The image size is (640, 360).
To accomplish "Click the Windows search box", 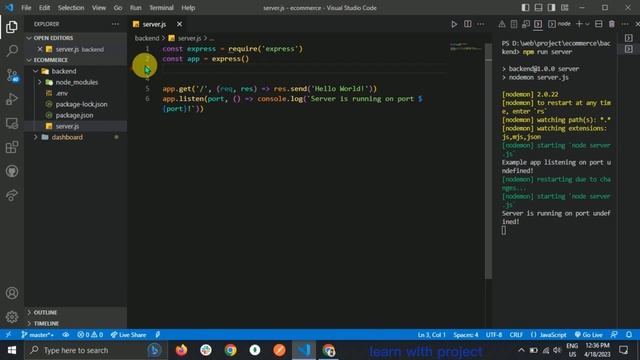I will 96,350.
